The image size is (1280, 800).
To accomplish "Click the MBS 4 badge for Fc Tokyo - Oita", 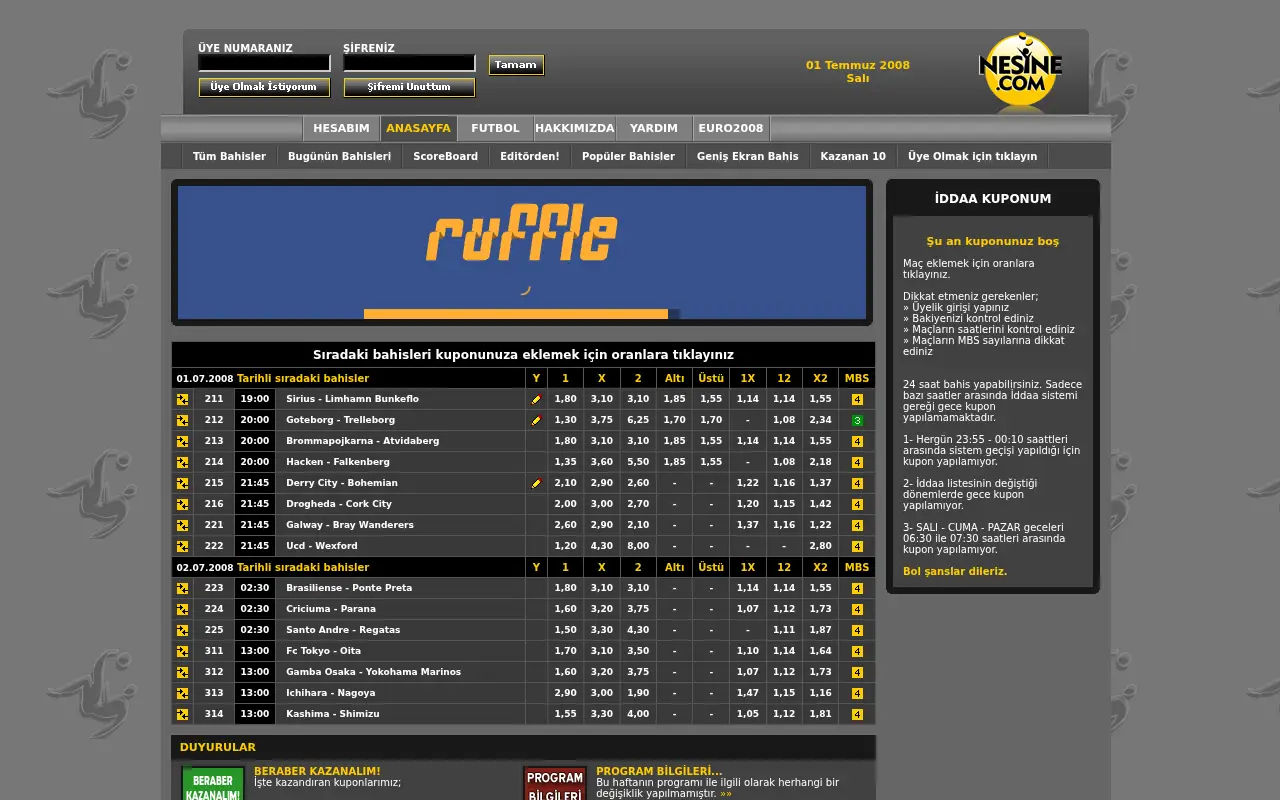I will click(x=857, y=651).
